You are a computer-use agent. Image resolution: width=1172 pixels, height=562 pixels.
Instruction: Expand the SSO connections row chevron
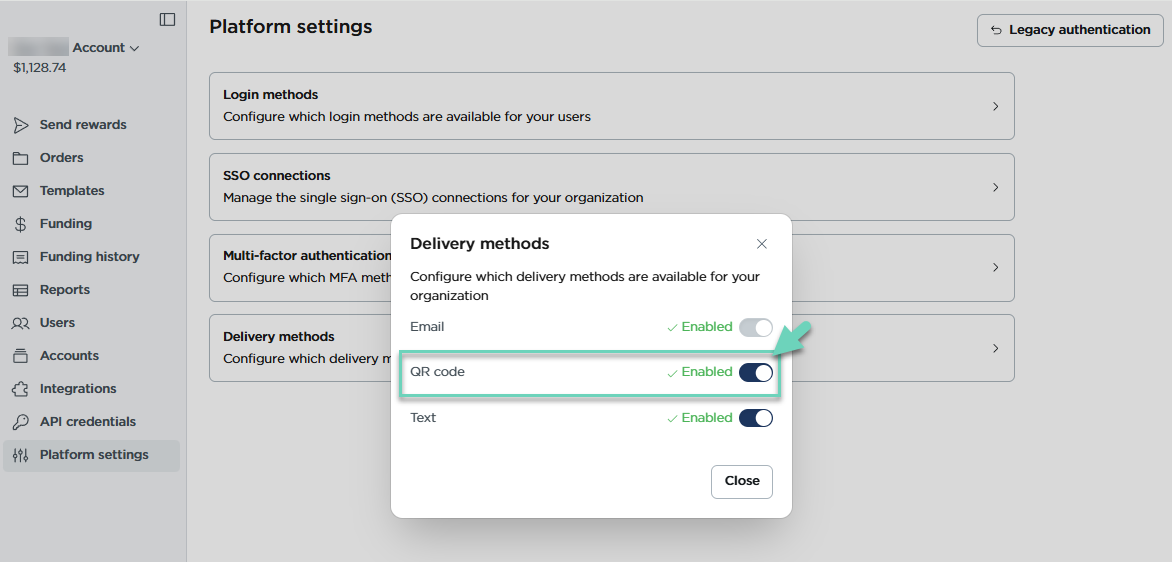tap(994, 187)
